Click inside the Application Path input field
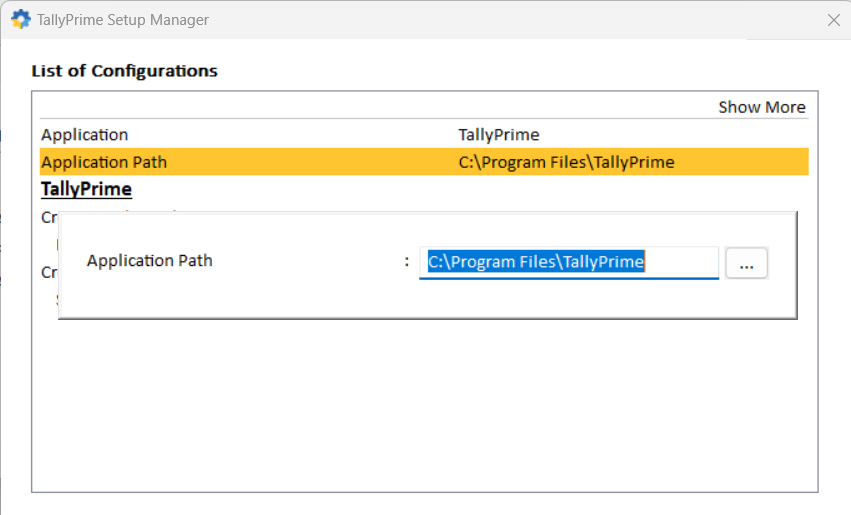The width and height of the screenshot is (851, 515). (x=569, y=263)
